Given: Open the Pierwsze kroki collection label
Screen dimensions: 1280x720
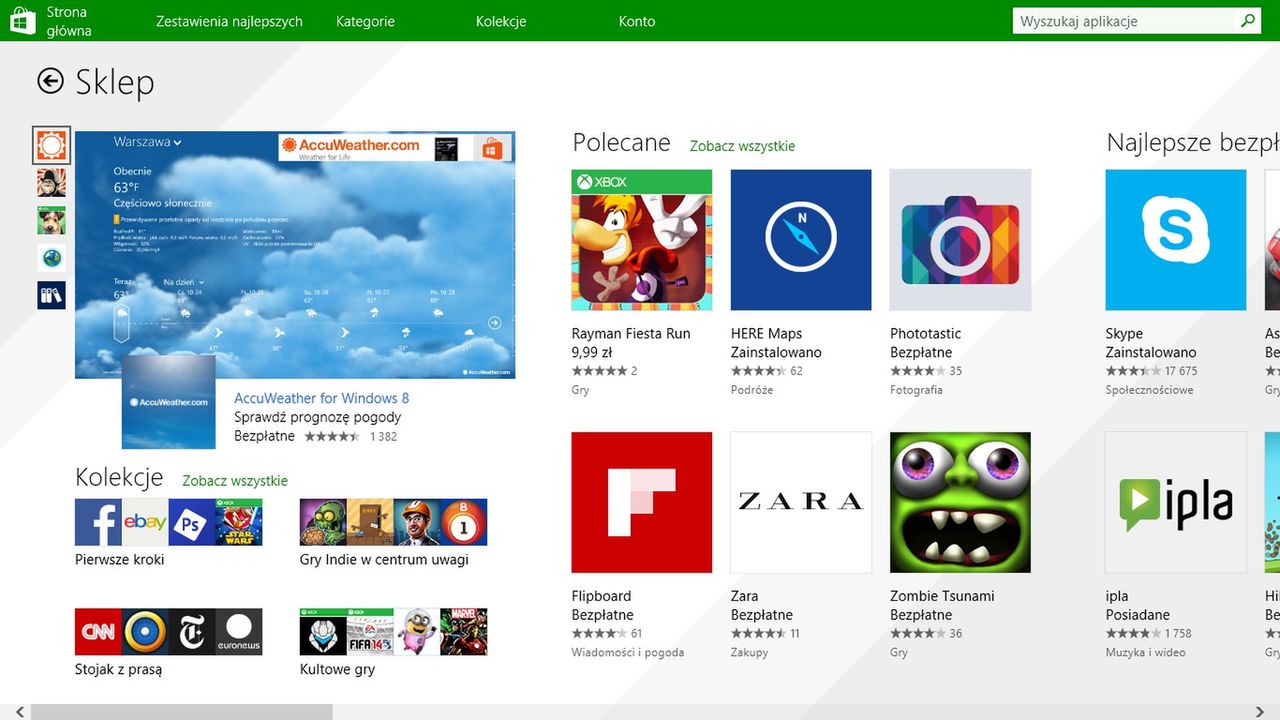Looking at the screenshot, I should (x=120, y=560).
